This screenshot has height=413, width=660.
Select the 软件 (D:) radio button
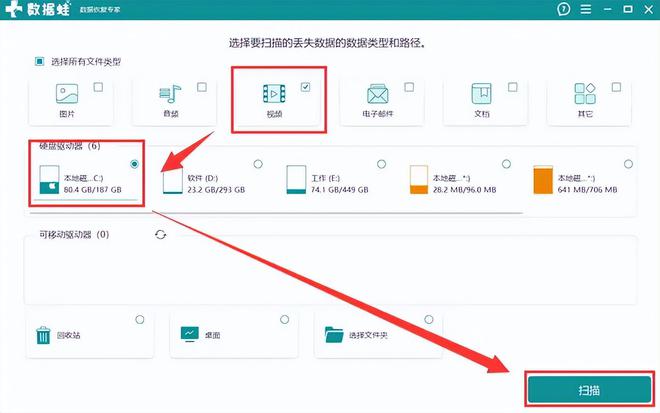pos(258,164)
